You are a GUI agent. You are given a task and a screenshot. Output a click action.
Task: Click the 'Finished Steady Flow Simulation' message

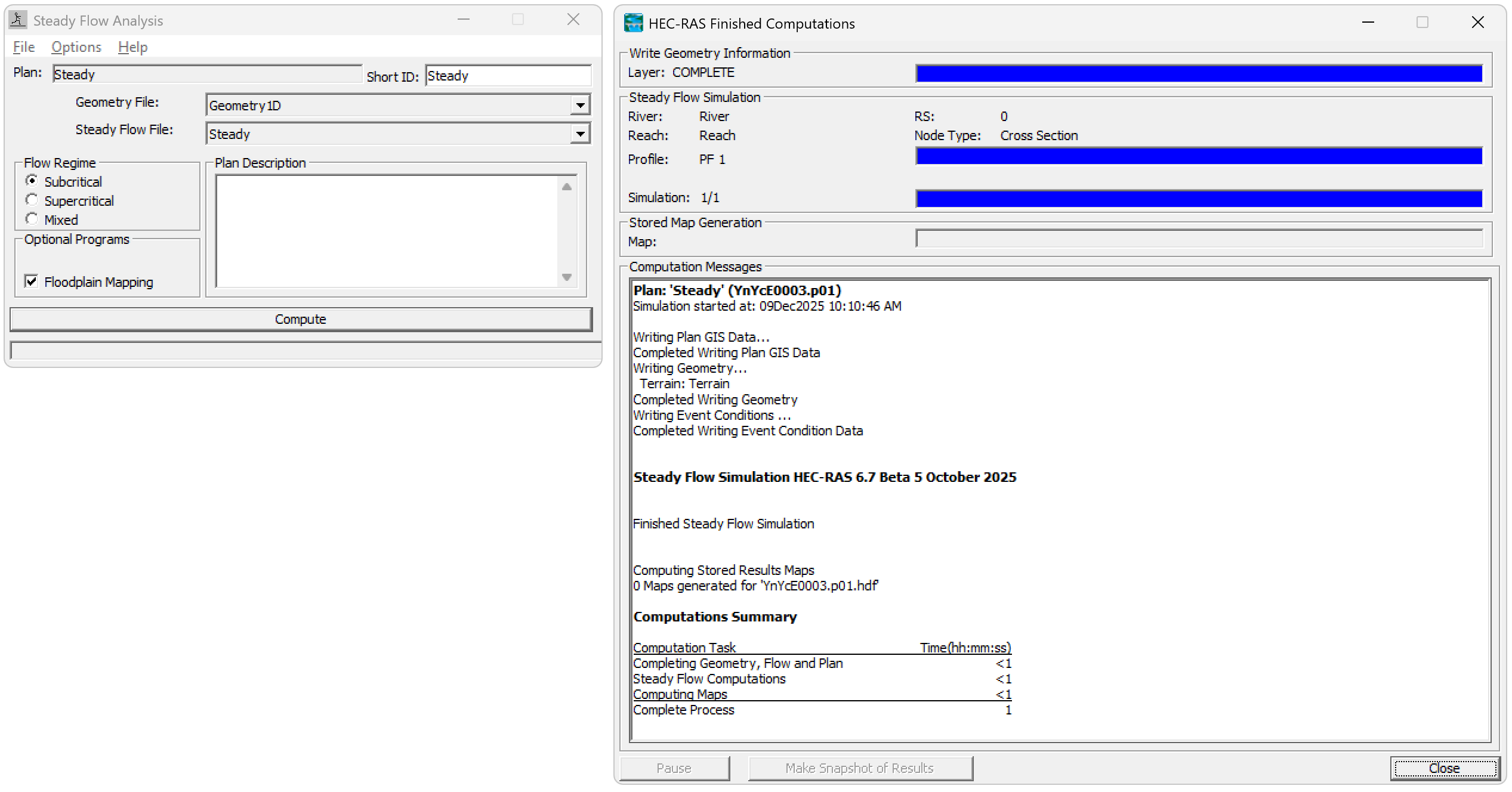point(723,524)
